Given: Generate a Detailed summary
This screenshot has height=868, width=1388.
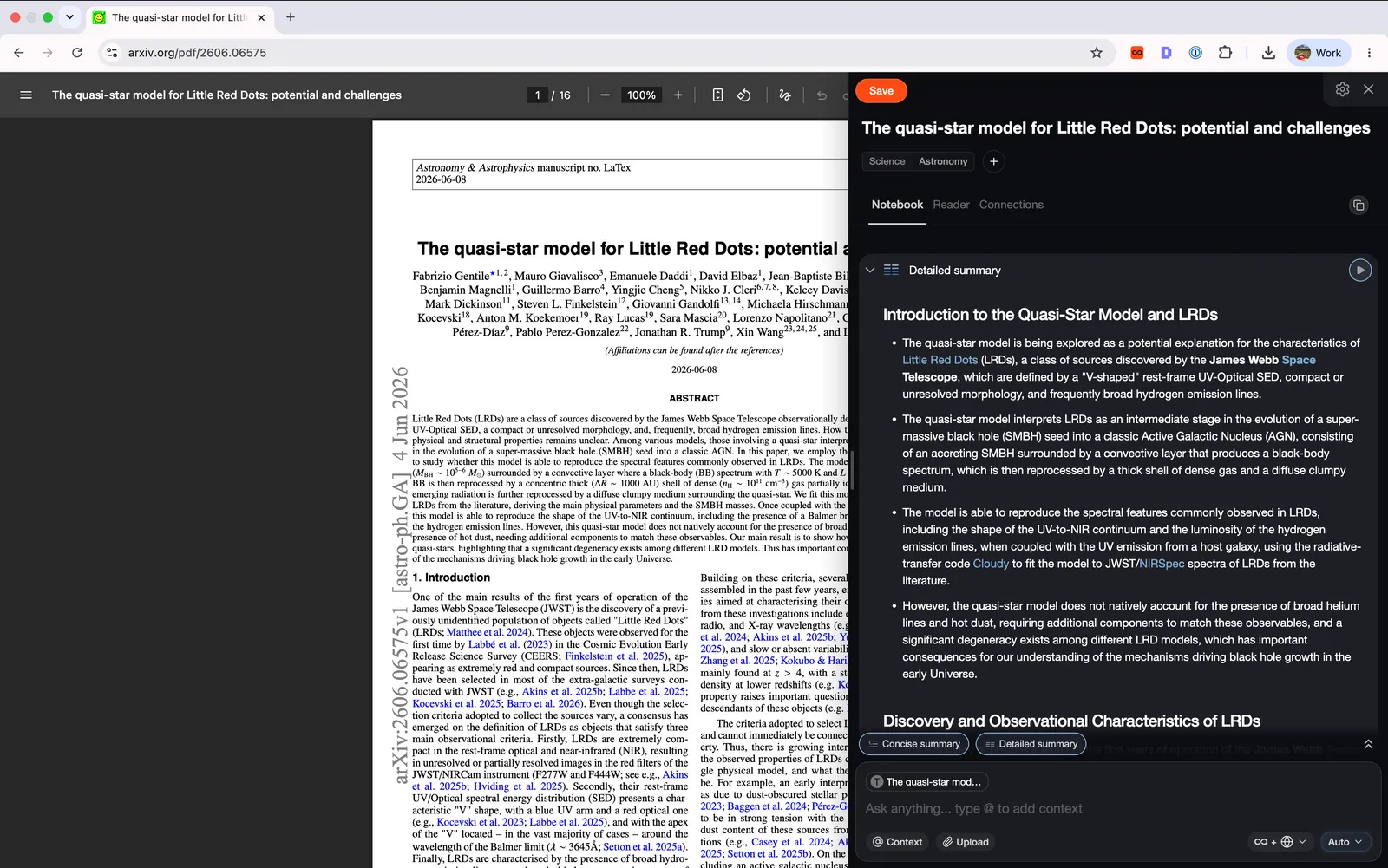Looking at the screenshot, I should click(x=1031, y=744).
